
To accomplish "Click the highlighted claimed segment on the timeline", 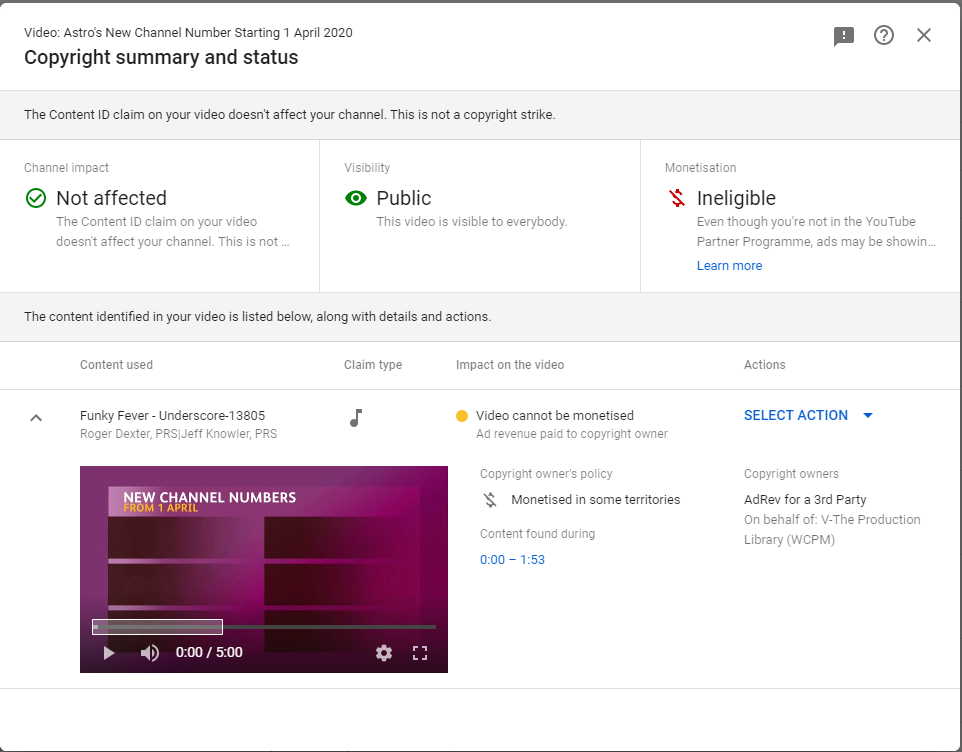I will pos(158,627).
